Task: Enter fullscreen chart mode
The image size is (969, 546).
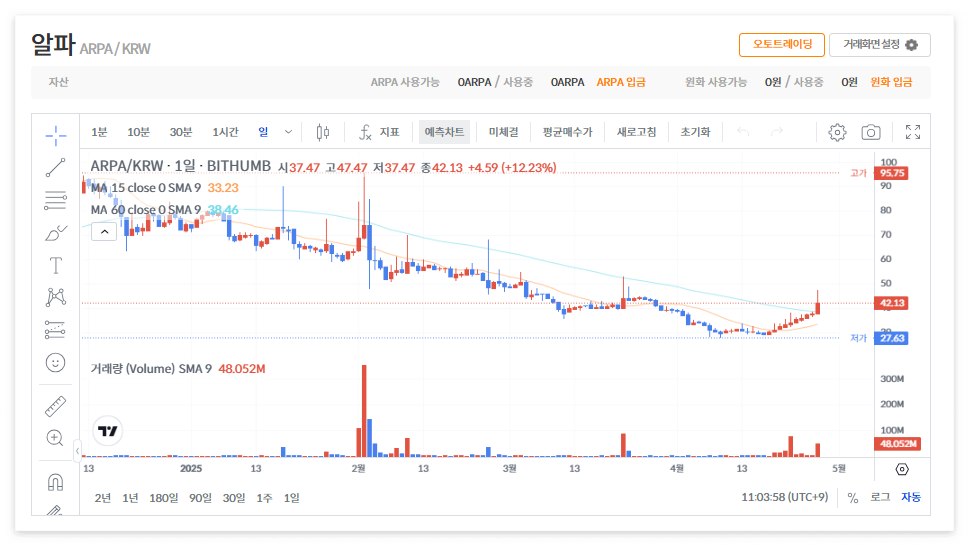Action: coord(913,132)
